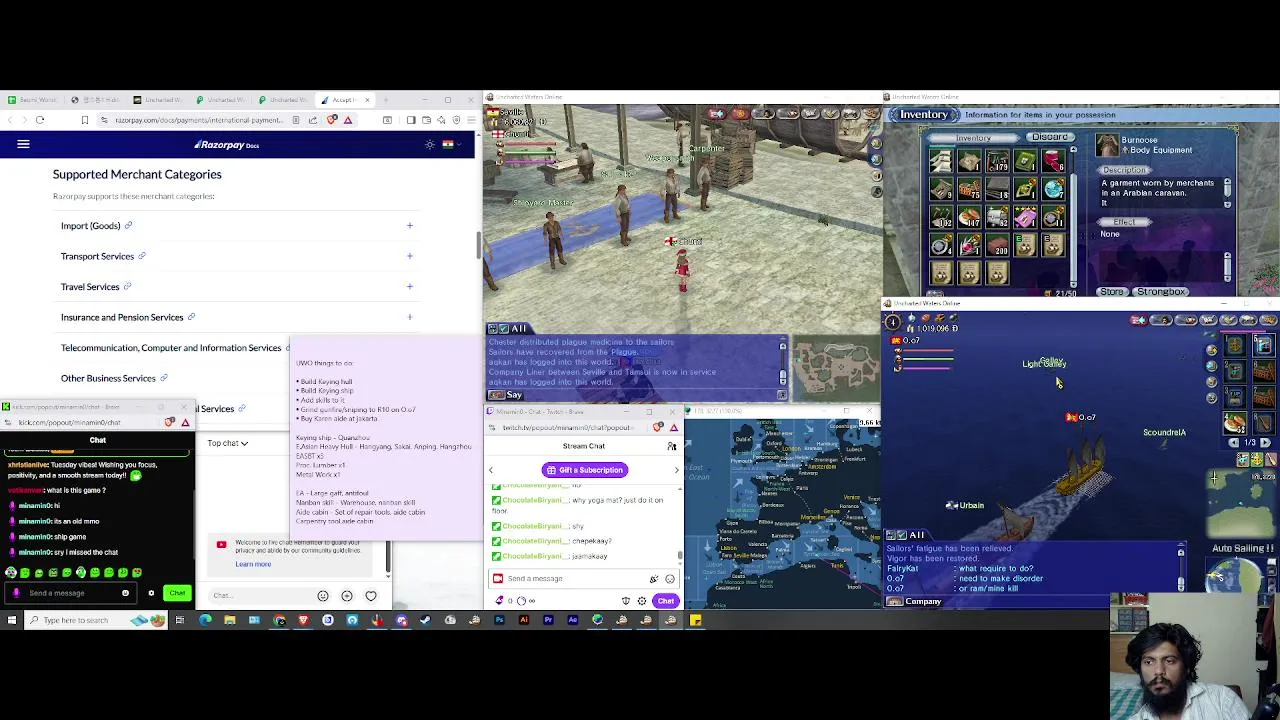This screenshot has height=720, width=1280.
Task: Copy anchor link next to Travel Services
Action: click(128, 286)
